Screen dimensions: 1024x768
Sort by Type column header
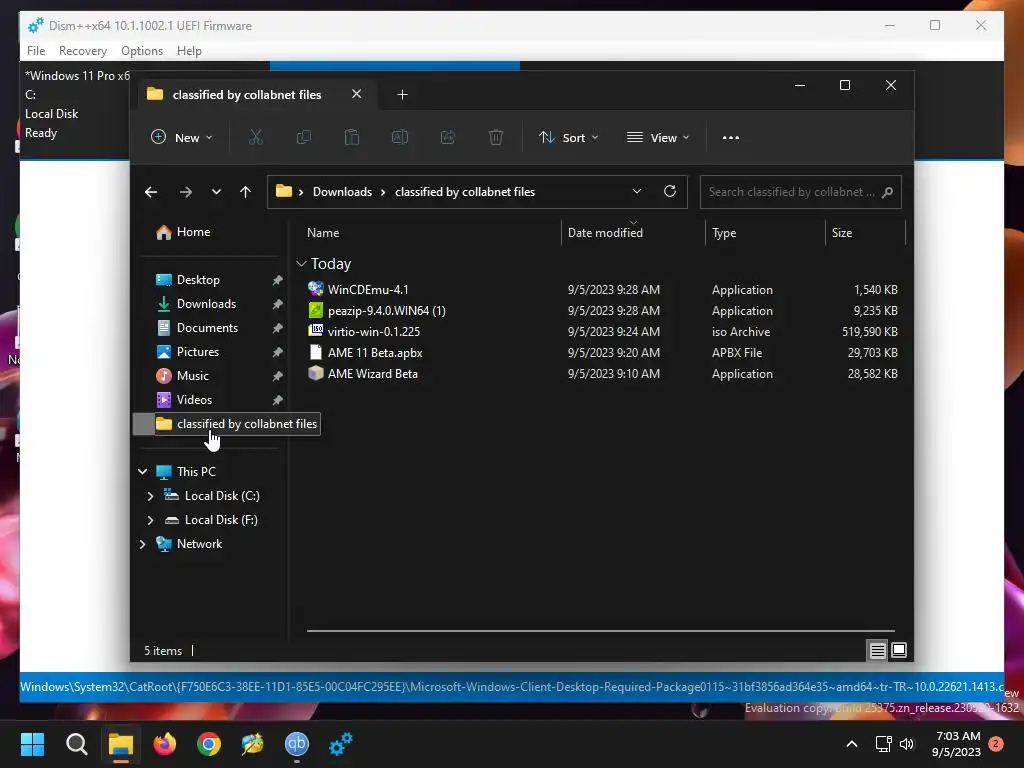coord(765,233)
